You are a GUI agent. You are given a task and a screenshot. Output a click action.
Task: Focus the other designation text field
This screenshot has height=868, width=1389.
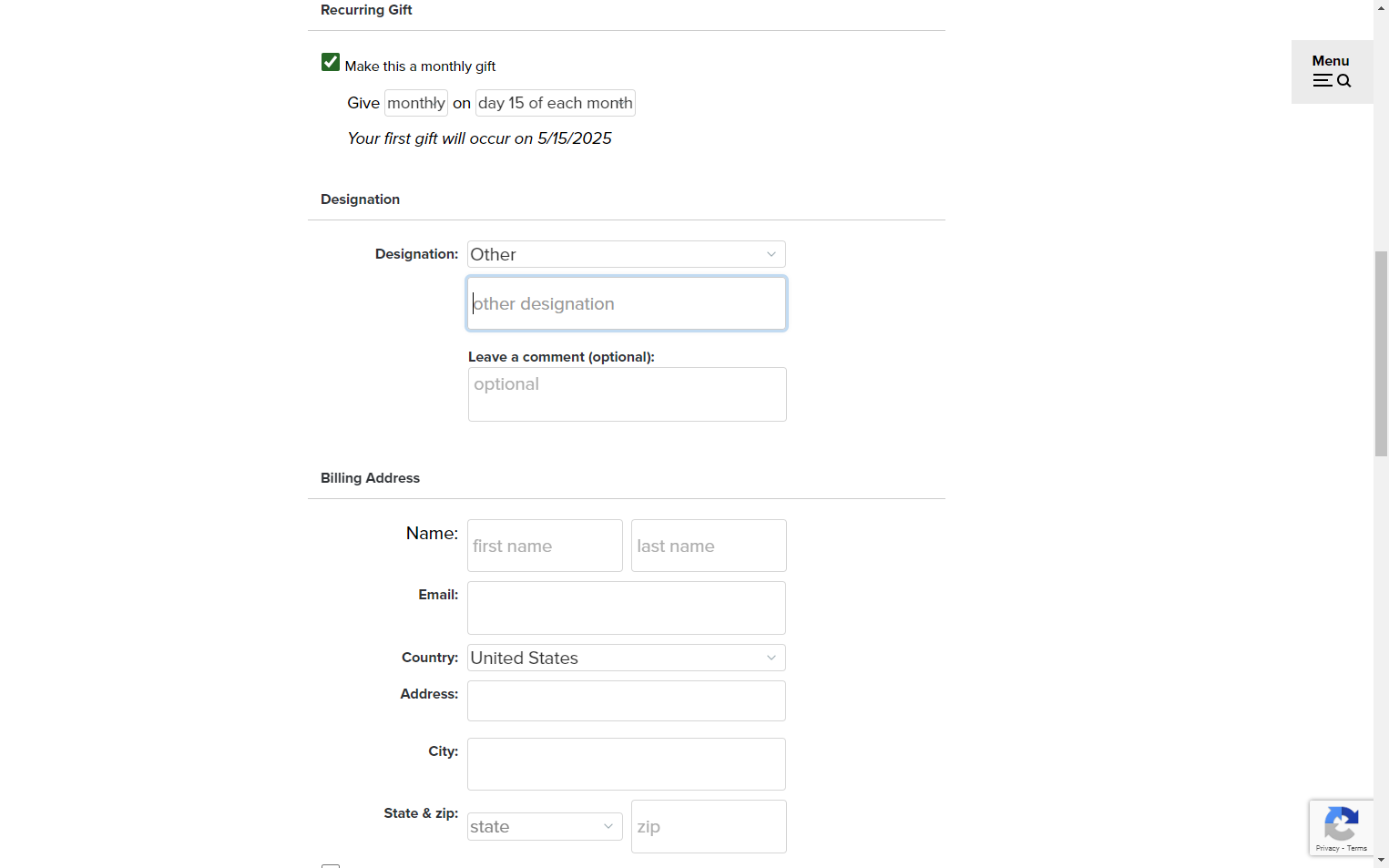tap(627, 303)
